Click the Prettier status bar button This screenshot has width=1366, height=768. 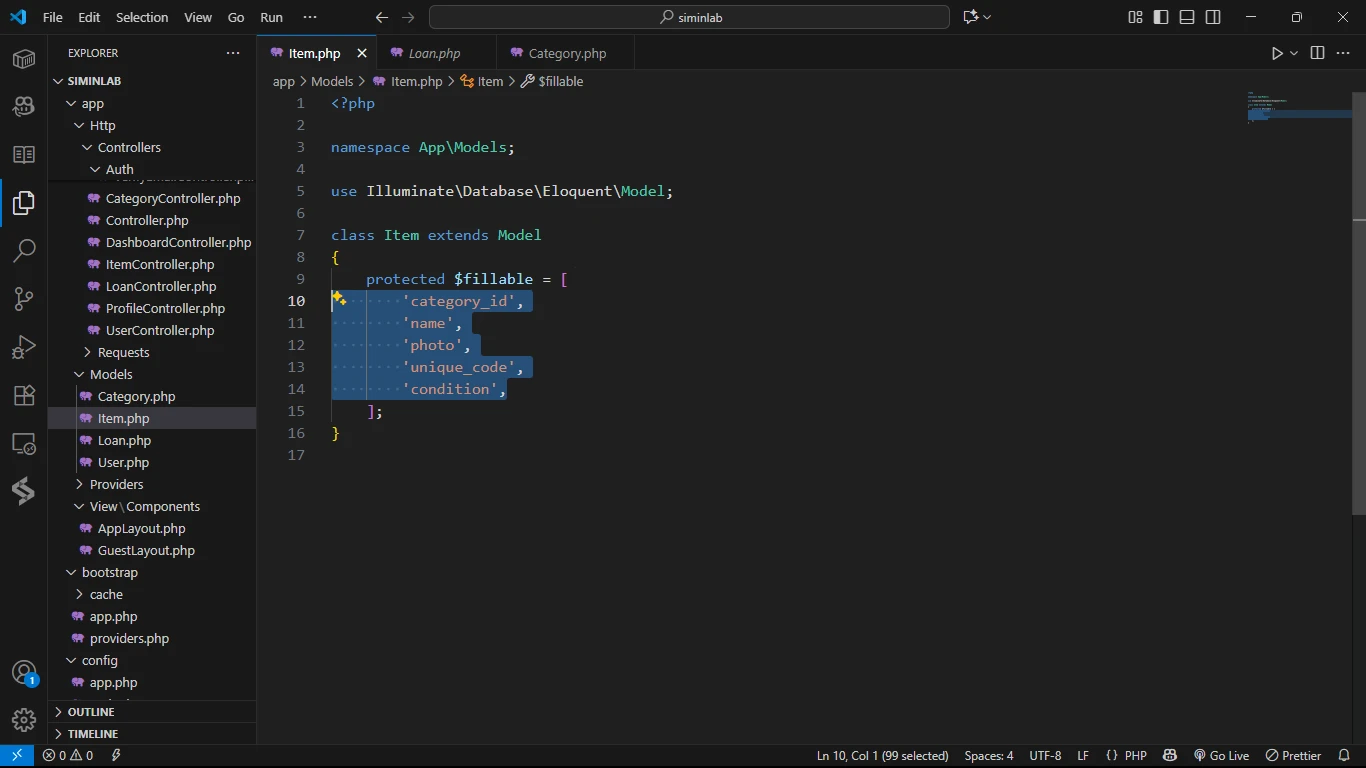point(1293,756)
